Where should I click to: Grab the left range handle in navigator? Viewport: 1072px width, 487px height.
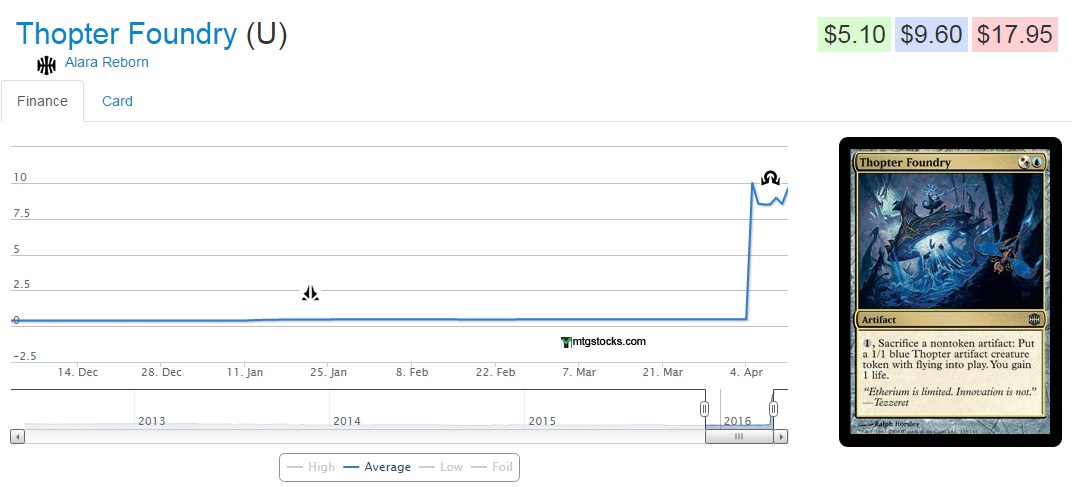click(704, 409)
